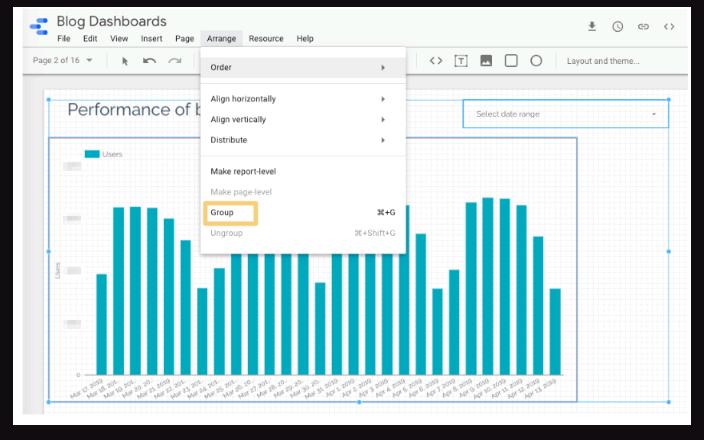
Task: Choose Group in Arrange menu
Action: click(x=303, y=212)
